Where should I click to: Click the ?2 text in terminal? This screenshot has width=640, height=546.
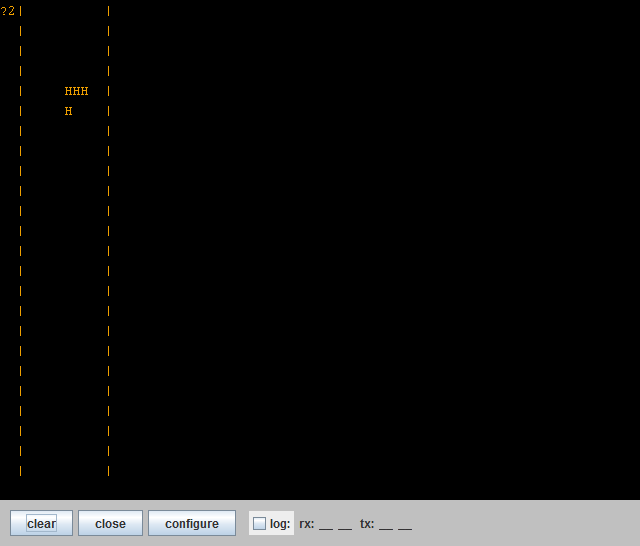pyautogui.click(x=7, y=11)
